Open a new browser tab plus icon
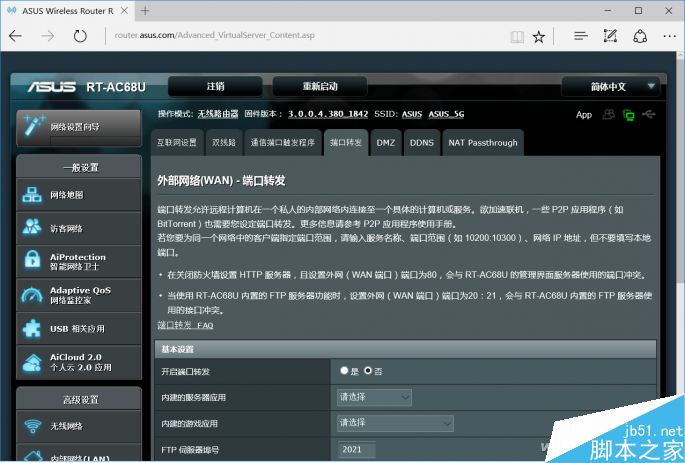The width and height of the screenshot is (685, 463). click(145, 11)
